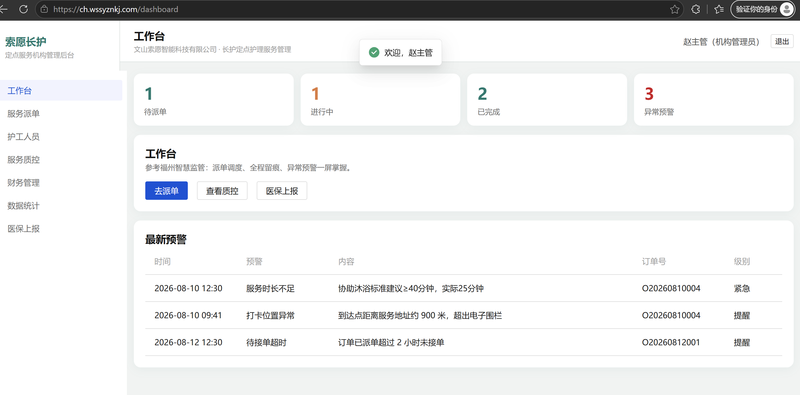Click order O20260810004 in 打卡位置异常 row
This screenshot has width=800, height=395.
[671, 315]
